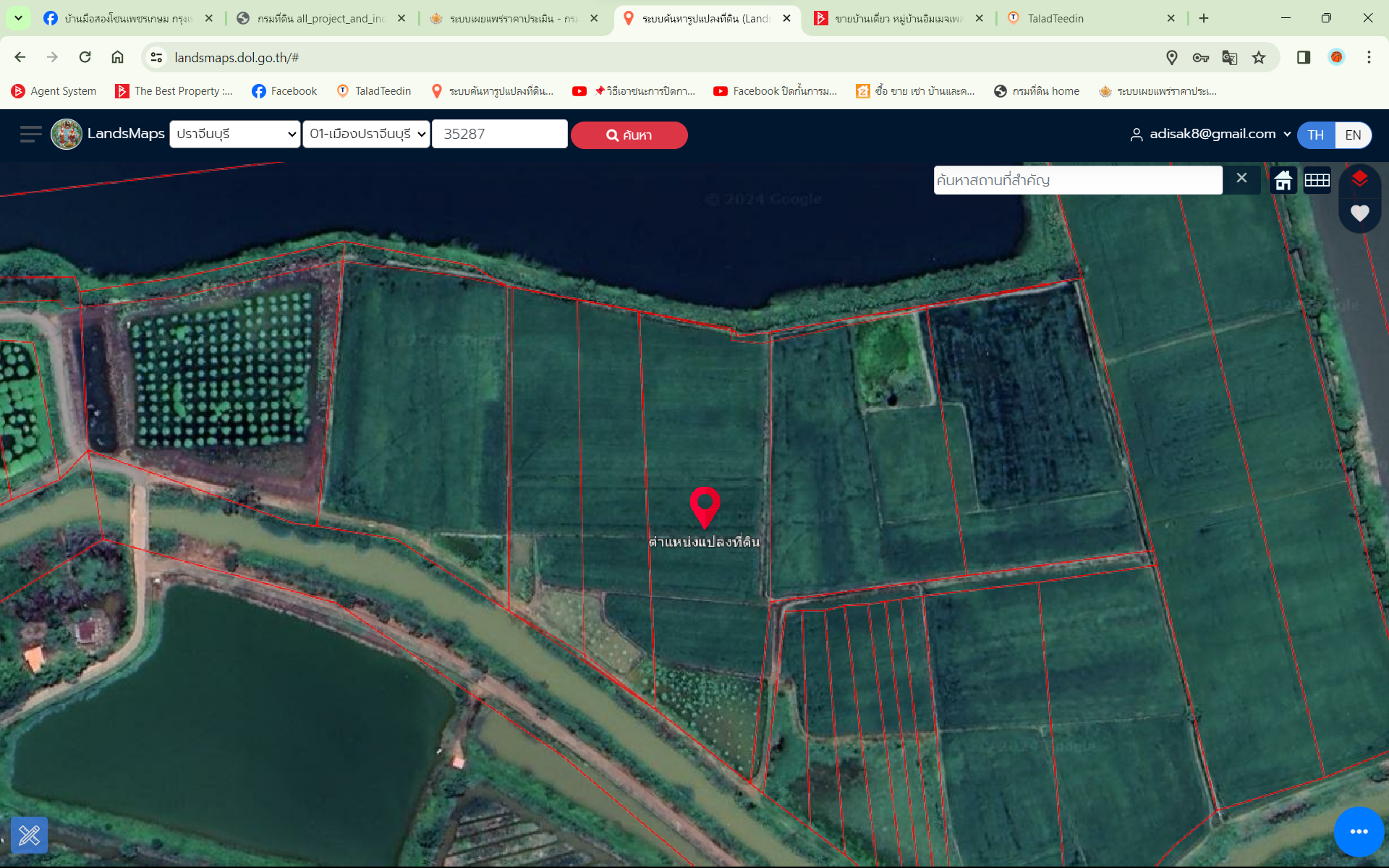The image size is (1389, 868).
Task: Open The Best Property bookmark
Action: point(174,91)
